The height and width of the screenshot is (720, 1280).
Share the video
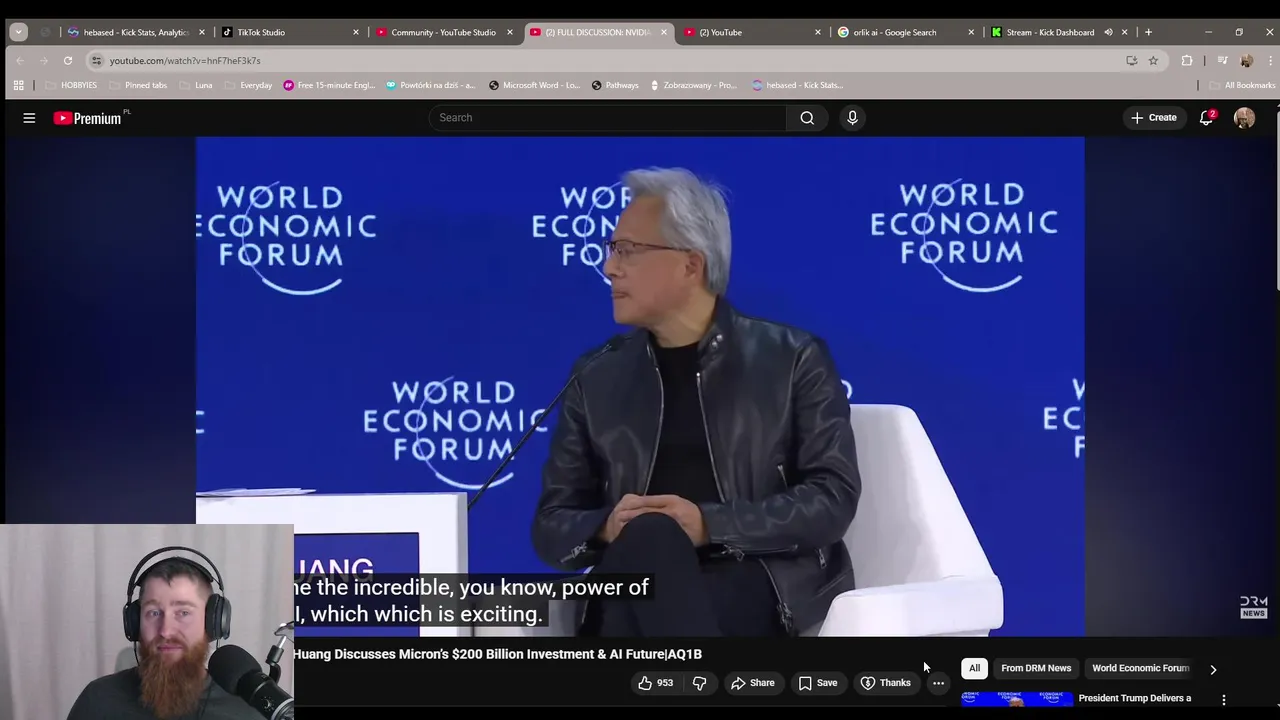pyautogui.click(x=753, y=683)
